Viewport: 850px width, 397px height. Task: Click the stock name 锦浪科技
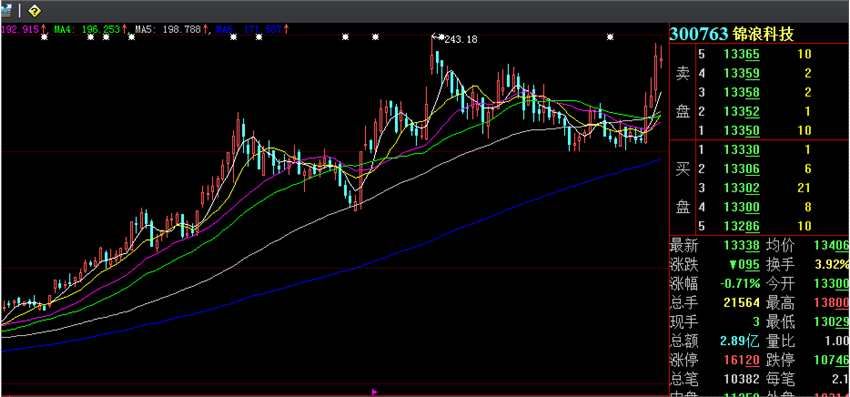click(x=763, y=34)
